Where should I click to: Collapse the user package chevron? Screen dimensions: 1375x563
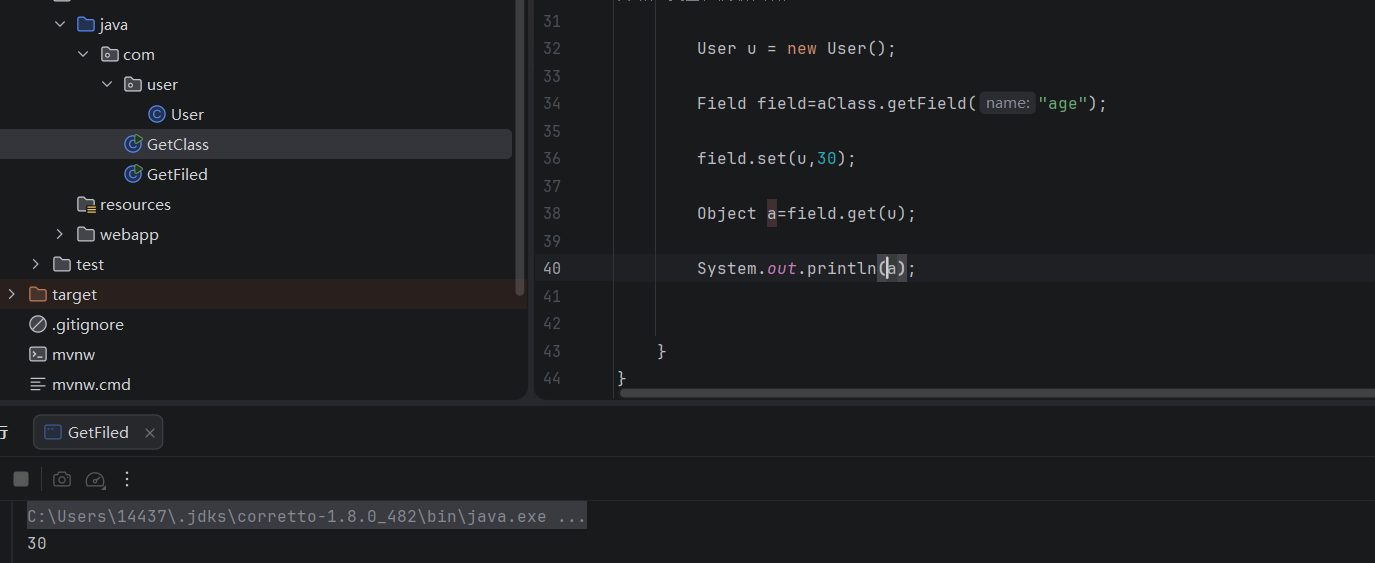click(x=108, y=84)
